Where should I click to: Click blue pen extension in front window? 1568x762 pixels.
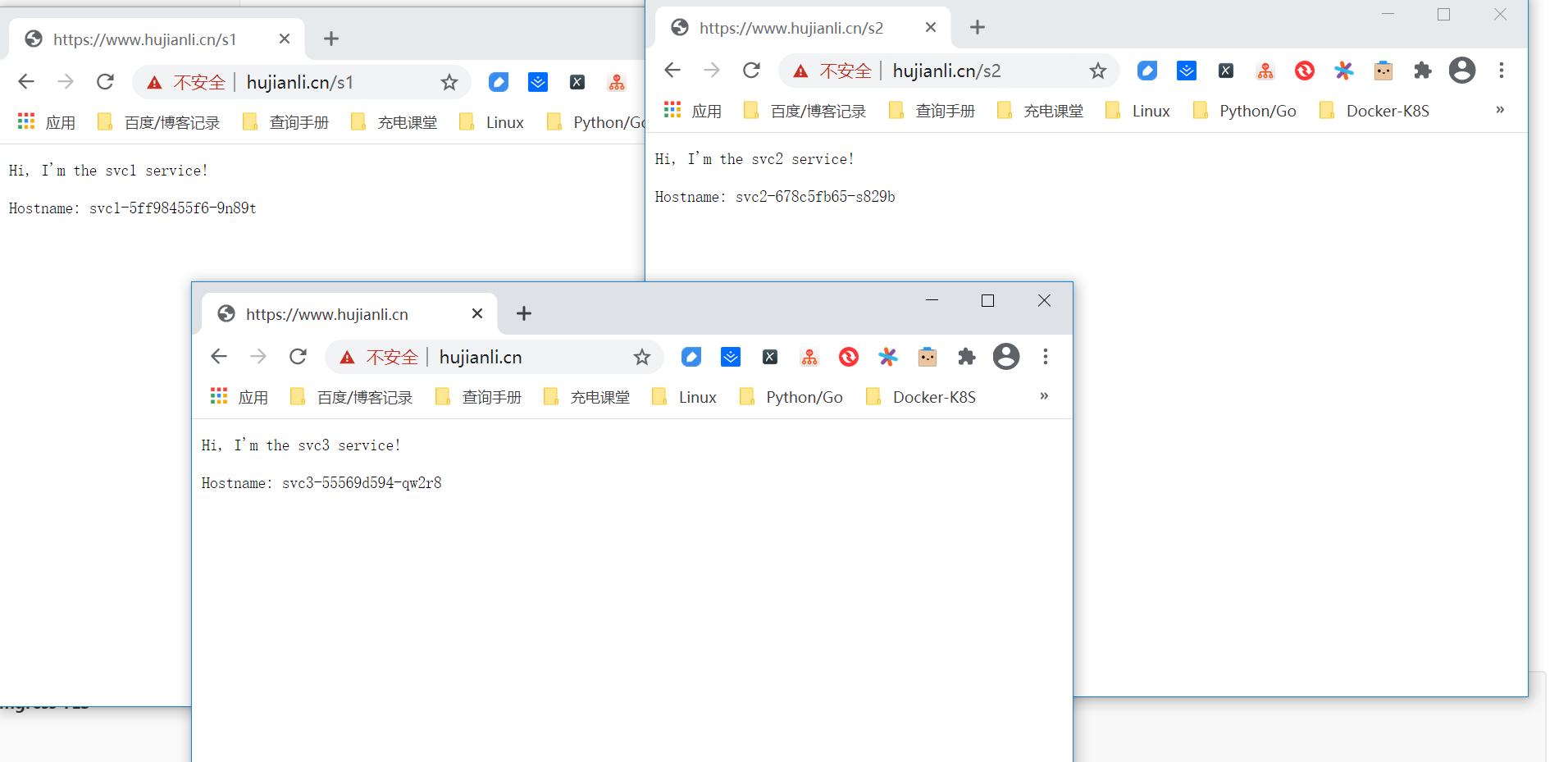[x=691, y=357]
